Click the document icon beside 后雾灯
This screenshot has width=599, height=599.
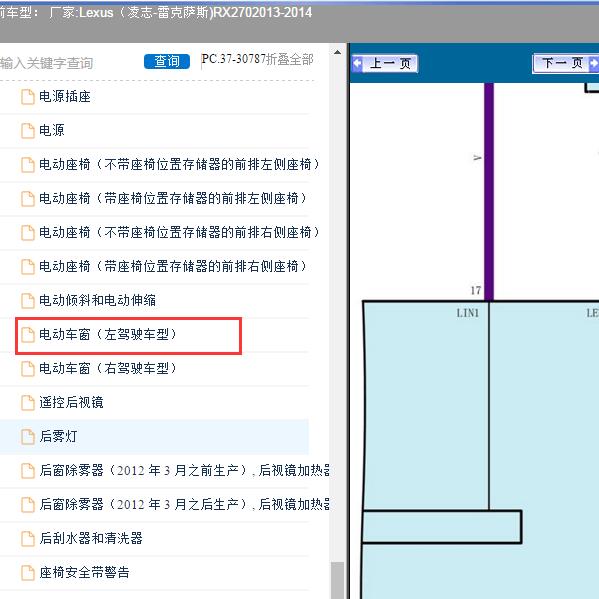[x=28, y=437]
